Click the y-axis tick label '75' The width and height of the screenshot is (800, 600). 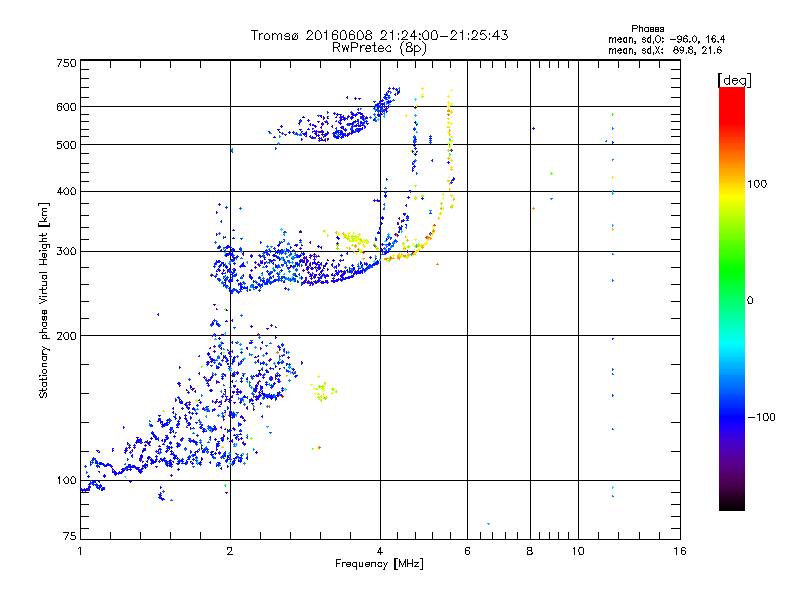pos(70,536)
